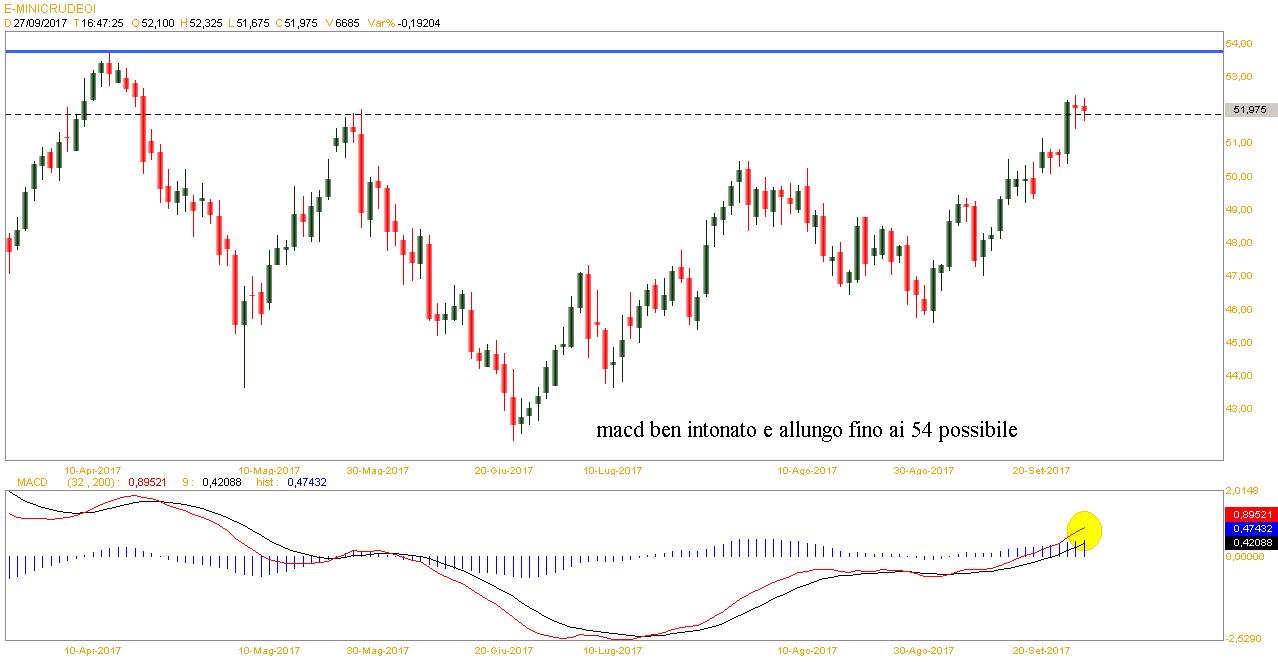Select the 51,975 current price label
The width and height of the screenshot is (1278, 668).
pos(1250,110)
